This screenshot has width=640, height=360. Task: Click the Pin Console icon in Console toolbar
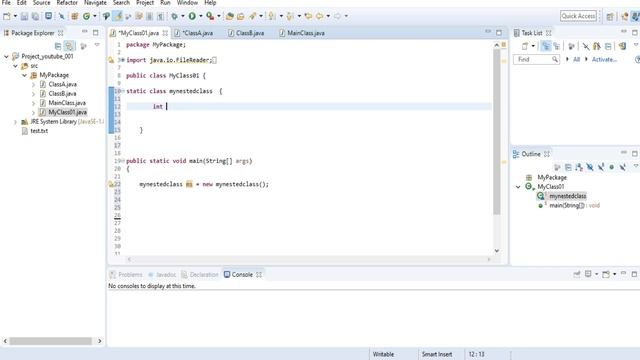coord(577,274)
